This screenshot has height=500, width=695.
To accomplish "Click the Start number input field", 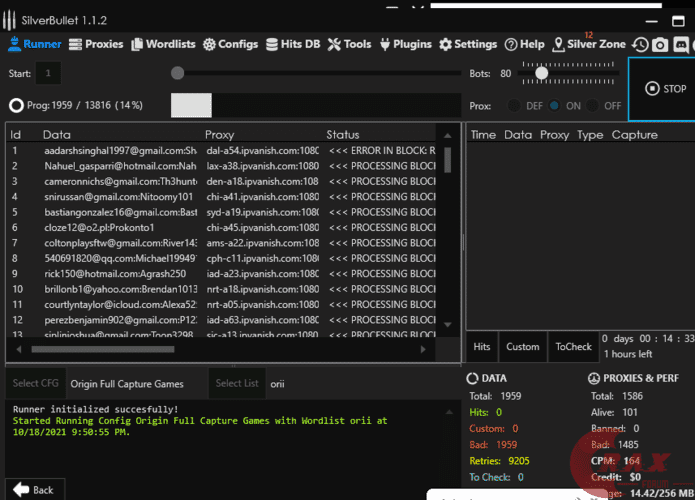I will [48, 73].
